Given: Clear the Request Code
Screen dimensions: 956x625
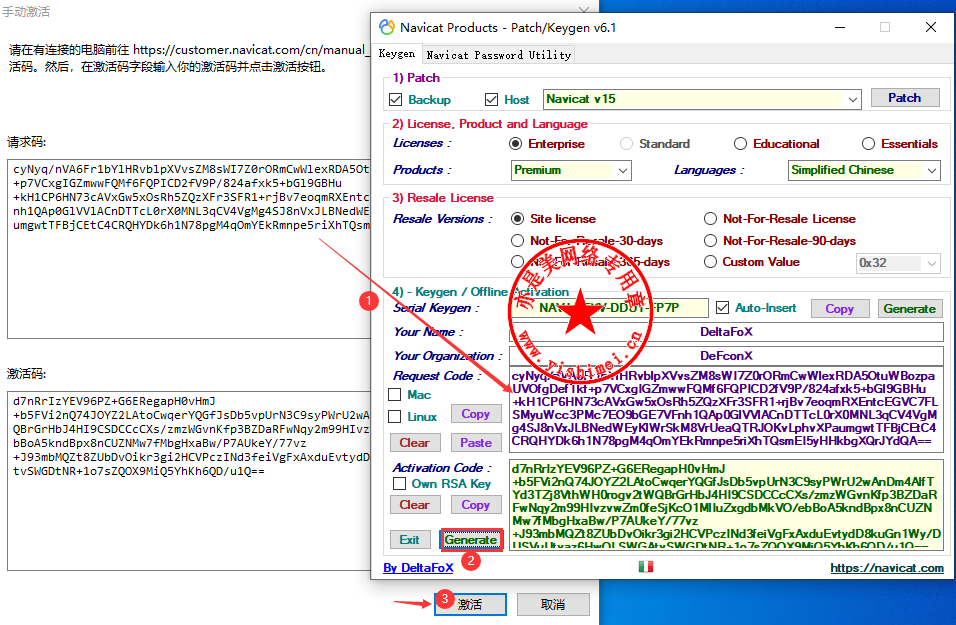Looking at the screenshot, I should [415, 443].
